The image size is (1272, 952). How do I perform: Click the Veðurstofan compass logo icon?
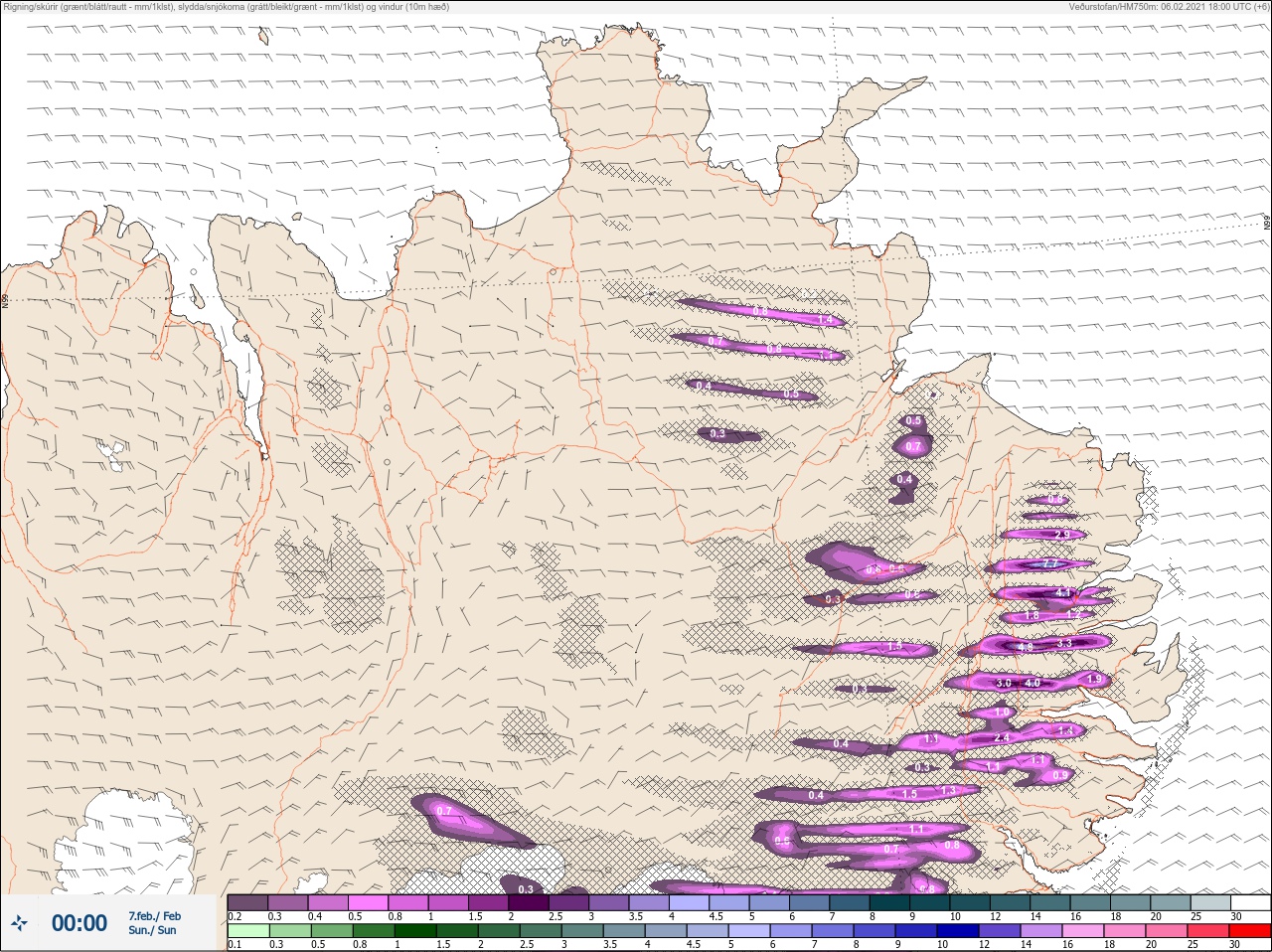pyautogui.click(x=20, y=924)
